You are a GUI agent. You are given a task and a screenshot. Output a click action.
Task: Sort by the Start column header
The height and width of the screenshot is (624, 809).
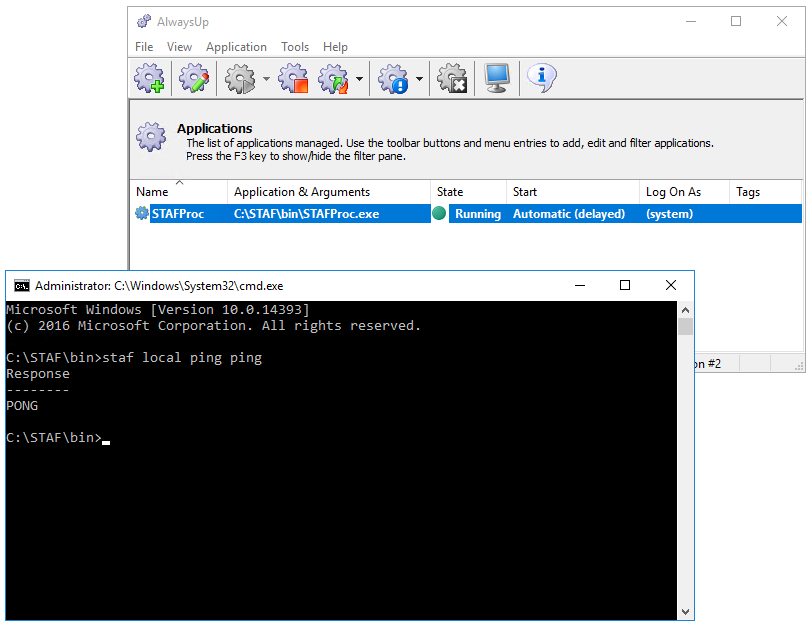[573, 192]
